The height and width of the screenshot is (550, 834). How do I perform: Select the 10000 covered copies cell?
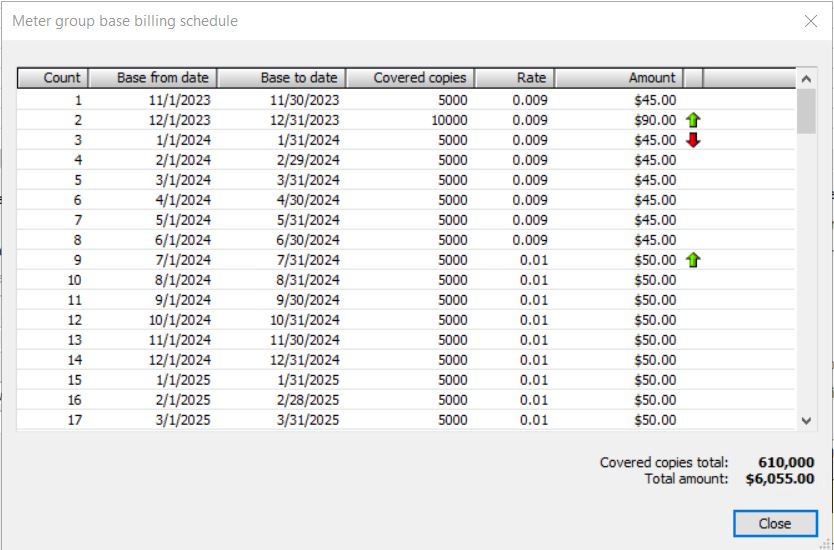(x=449, y=120)
